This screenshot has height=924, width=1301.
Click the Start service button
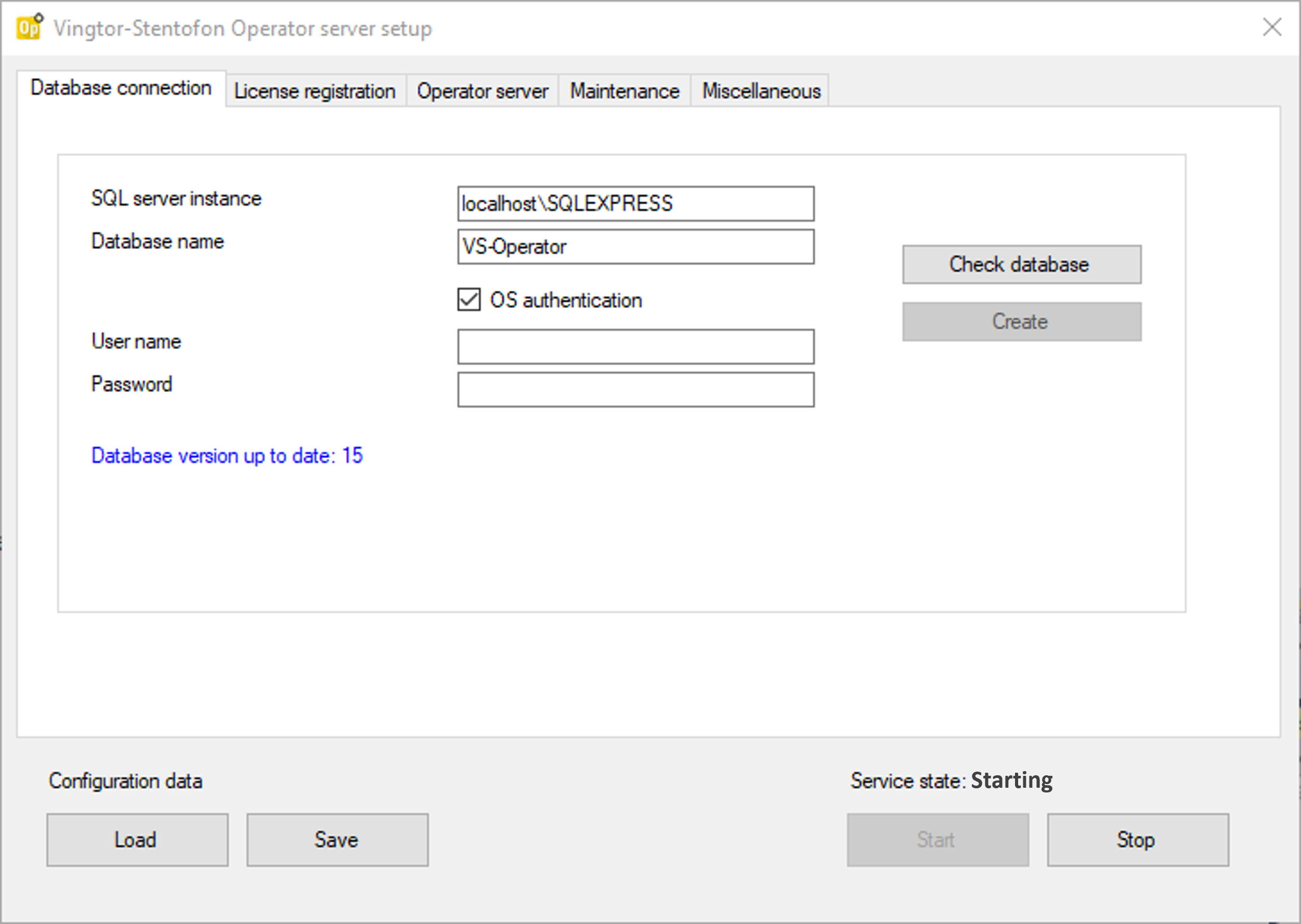tap(938, 840)
